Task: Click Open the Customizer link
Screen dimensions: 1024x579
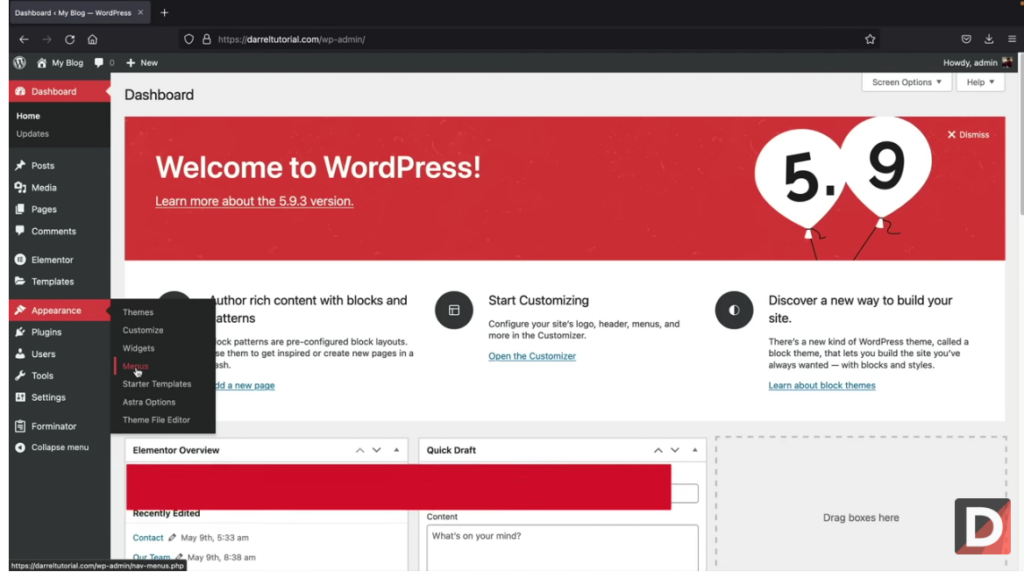Action: coord(532,356)
